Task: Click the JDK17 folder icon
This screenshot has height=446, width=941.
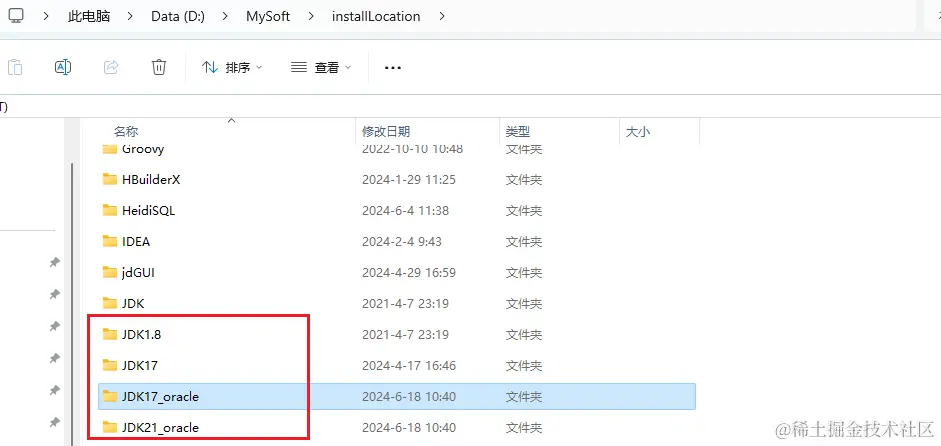Action: click(x=109, y=365)
